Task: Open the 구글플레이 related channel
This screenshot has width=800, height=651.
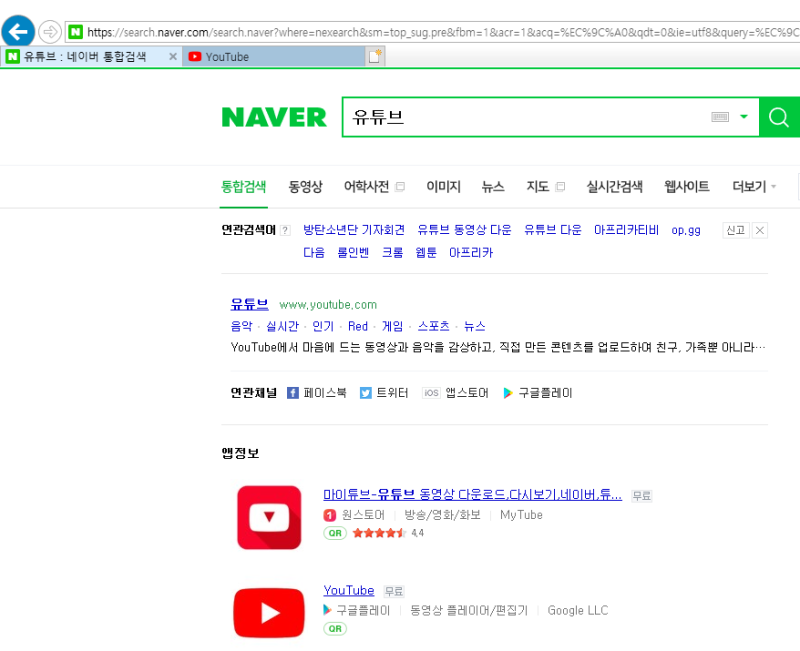Action: pyautogui.click(x=538, y=393)
